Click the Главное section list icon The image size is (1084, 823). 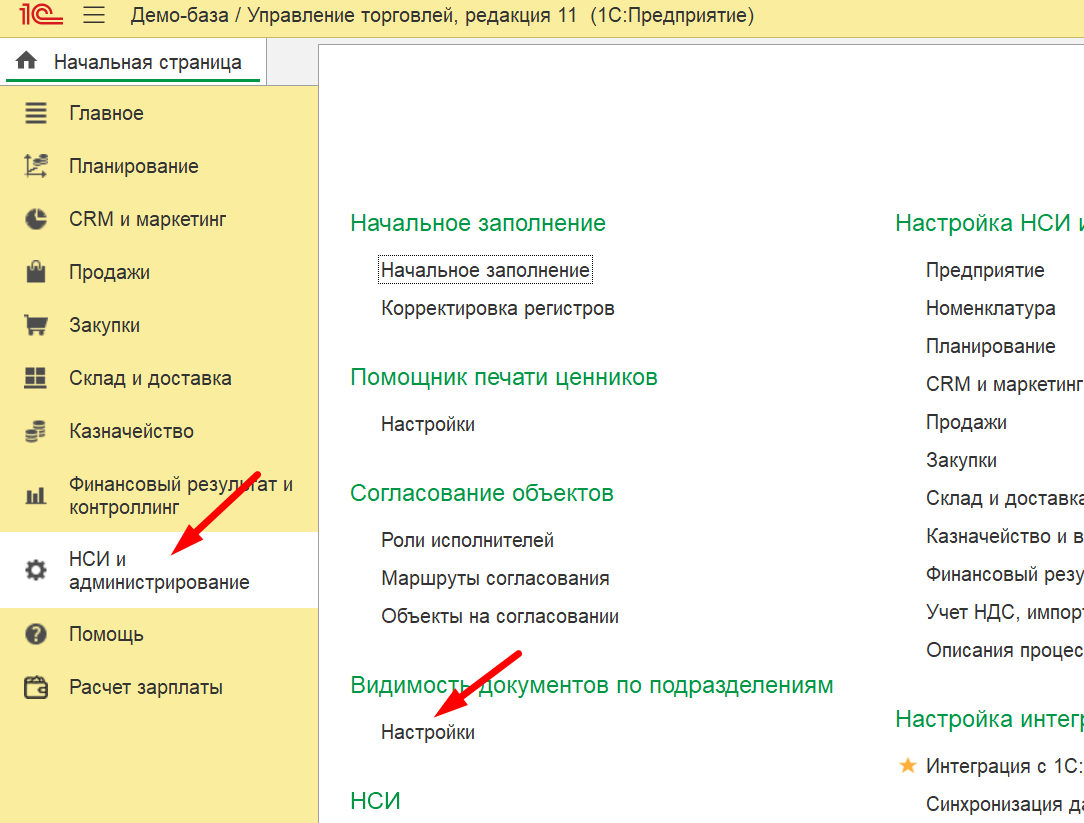tap(36, 113)
